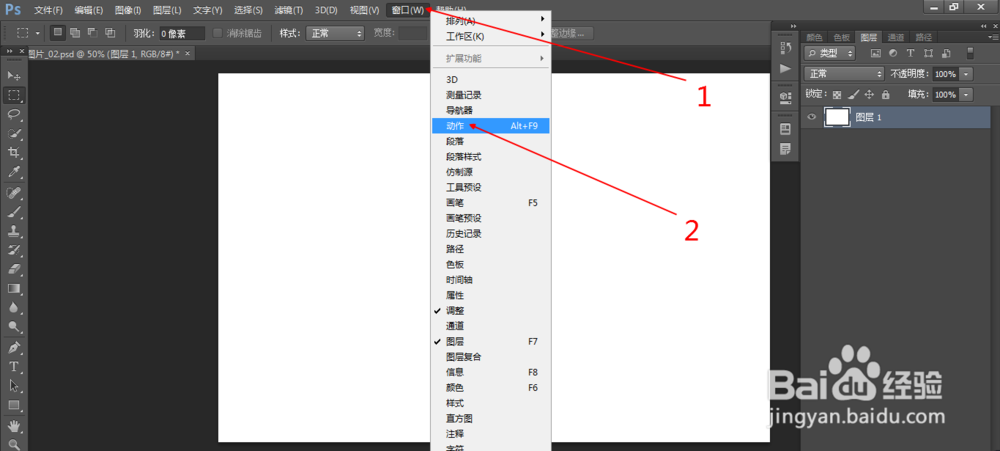Image resolution: width=1000 pixels, height=451 pixels.
Task: Open the 3D panel icon in dock
Action: 786,97
